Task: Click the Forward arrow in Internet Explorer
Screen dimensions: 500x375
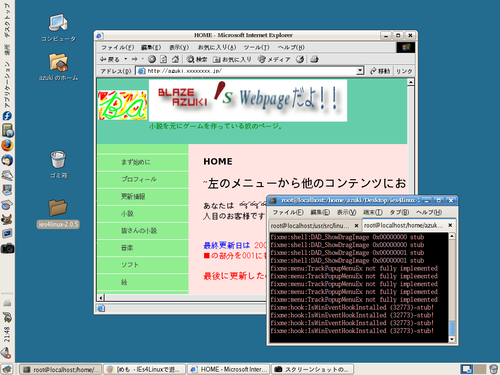Action: [134, 59]
